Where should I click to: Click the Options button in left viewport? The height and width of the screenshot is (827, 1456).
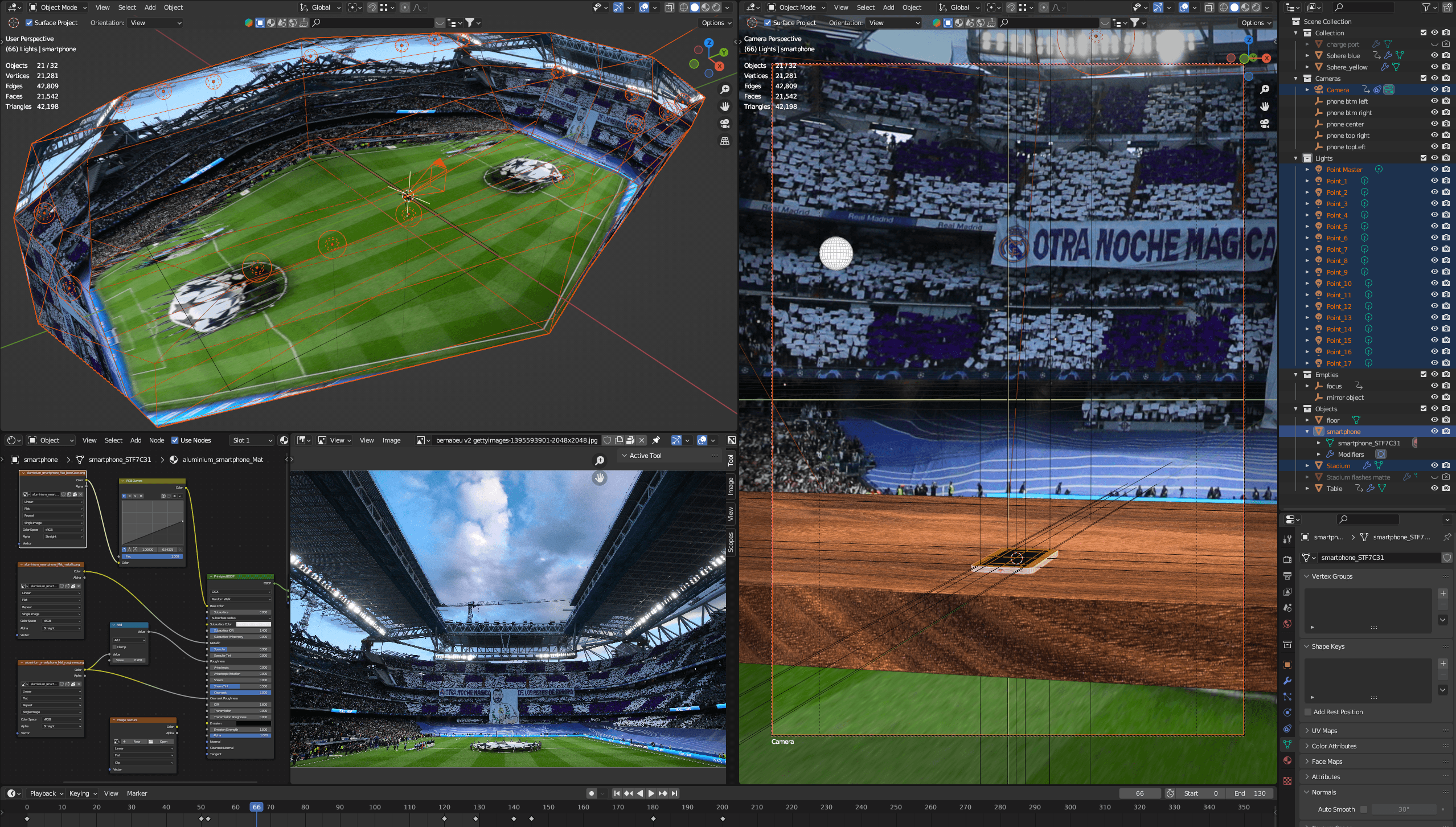(x=716, y=23)
